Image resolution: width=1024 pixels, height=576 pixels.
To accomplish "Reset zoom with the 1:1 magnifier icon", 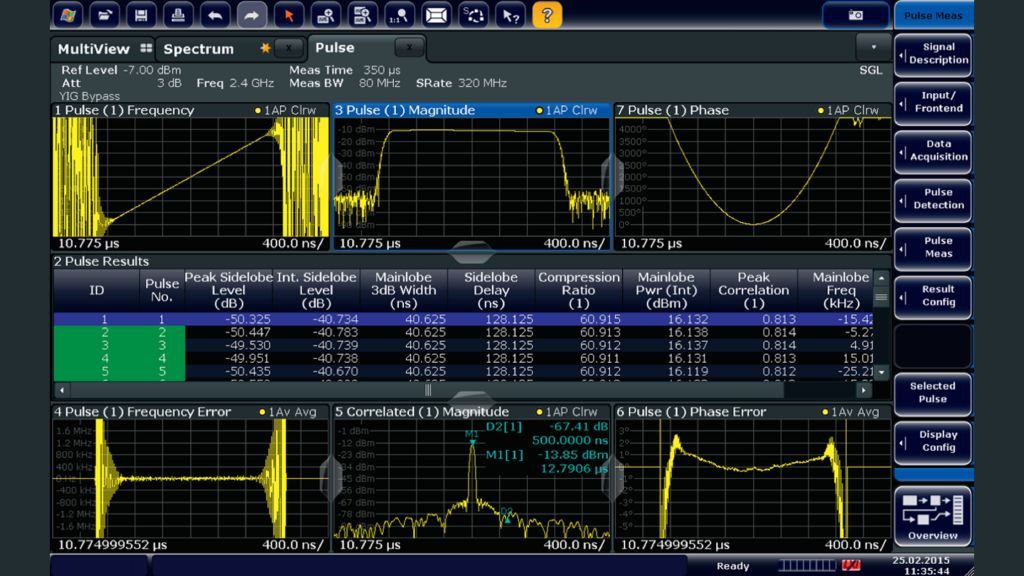I will tap(399, 15).
